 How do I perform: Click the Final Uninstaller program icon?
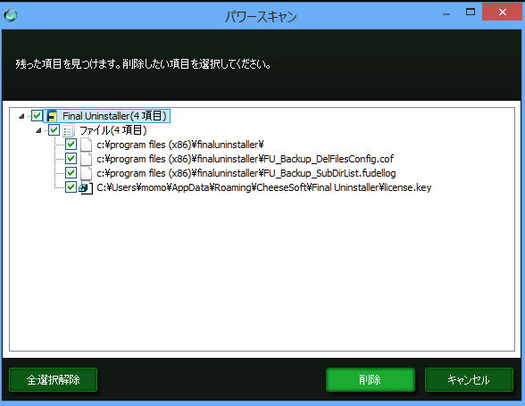(x=52, y=116)
